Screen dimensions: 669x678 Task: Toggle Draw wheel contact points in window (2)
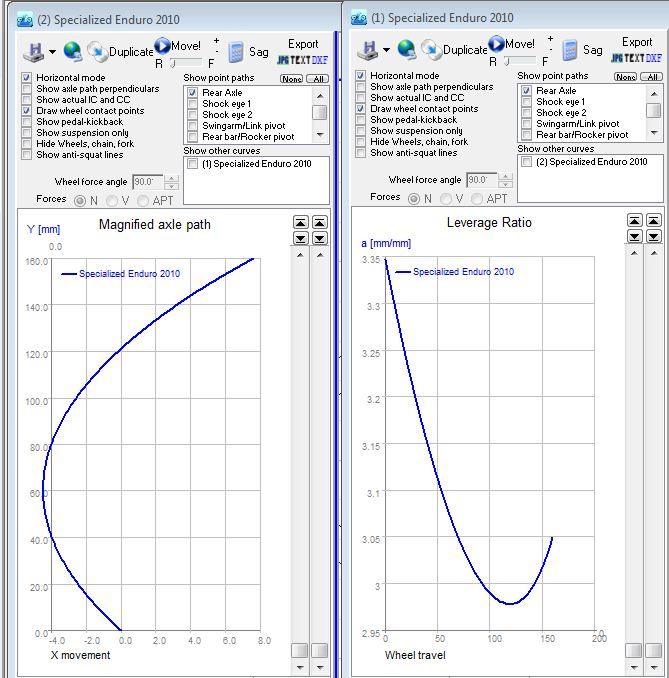click(26, 111)
